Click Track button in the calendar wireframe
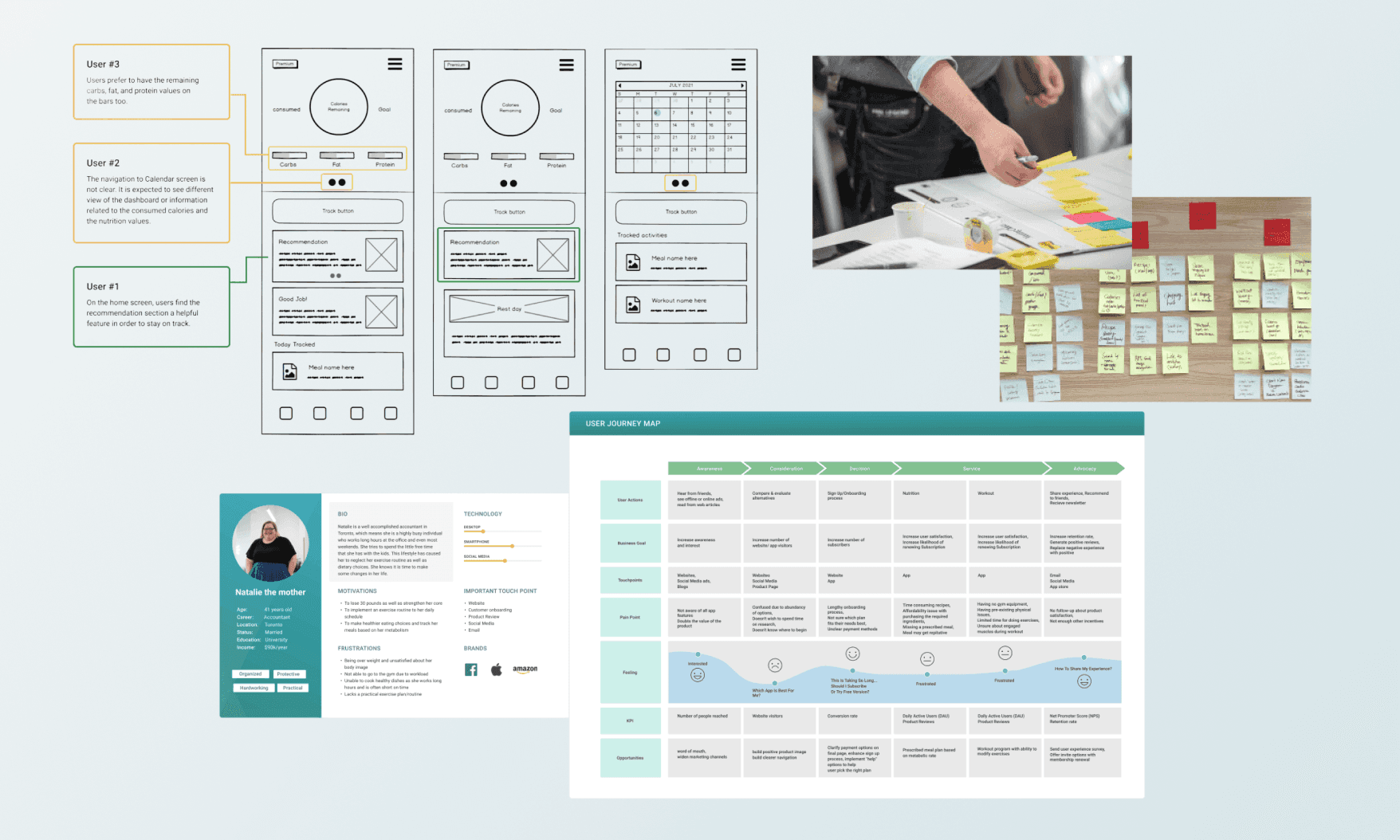 681,212
